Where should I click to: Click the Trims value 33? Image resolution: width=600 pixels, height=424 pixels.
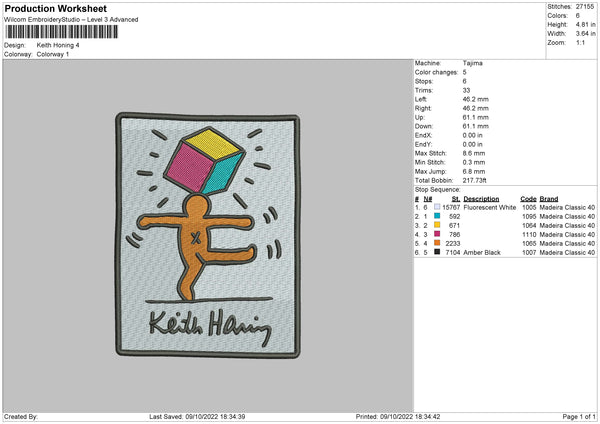pyautogui.click(x=466, y=90)
